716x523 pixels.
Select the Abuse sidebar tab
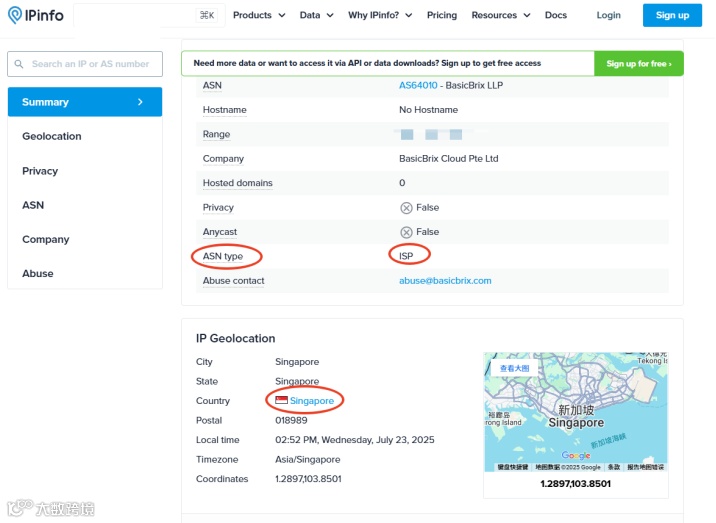click(x=85, y=274)
